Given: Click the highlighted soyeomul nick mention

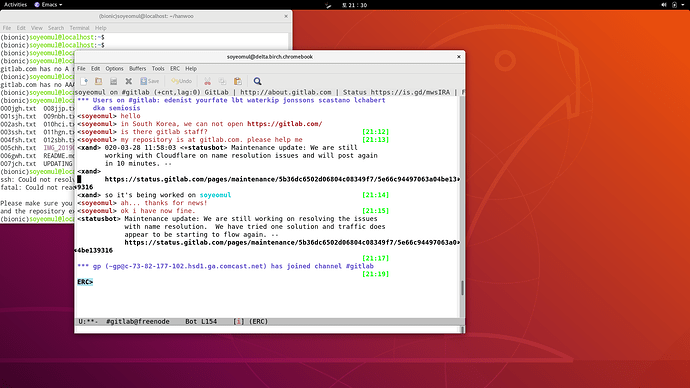Looking at the screenshot, I should (215, 195).
